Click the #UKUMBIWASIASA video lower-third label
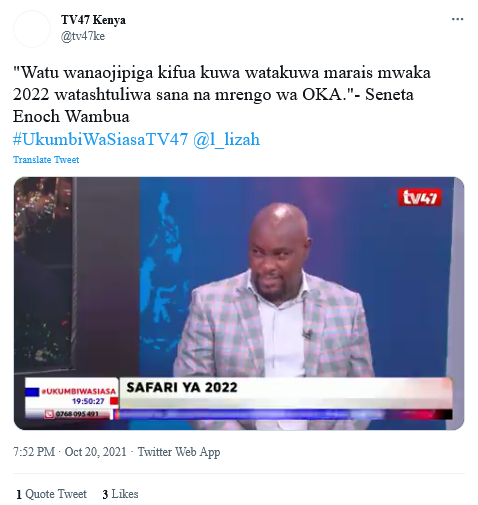The image size is (478, 505). tap(78, 391)
